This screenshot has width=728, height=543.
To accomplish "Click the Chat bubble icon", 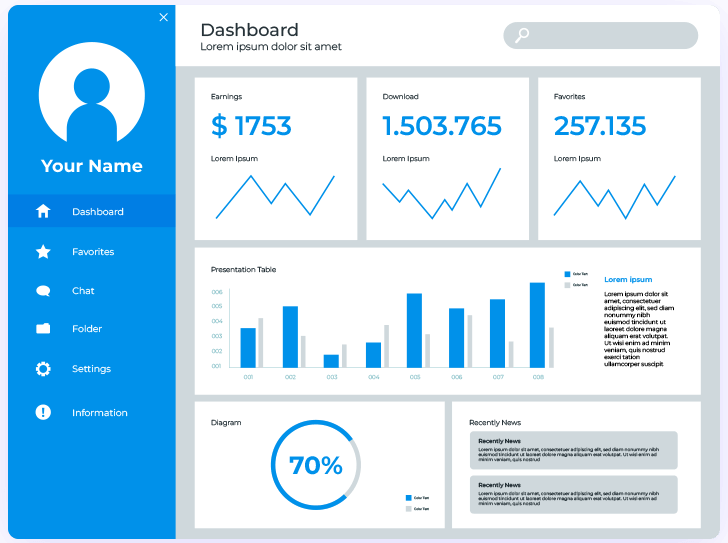I will 43,291.
